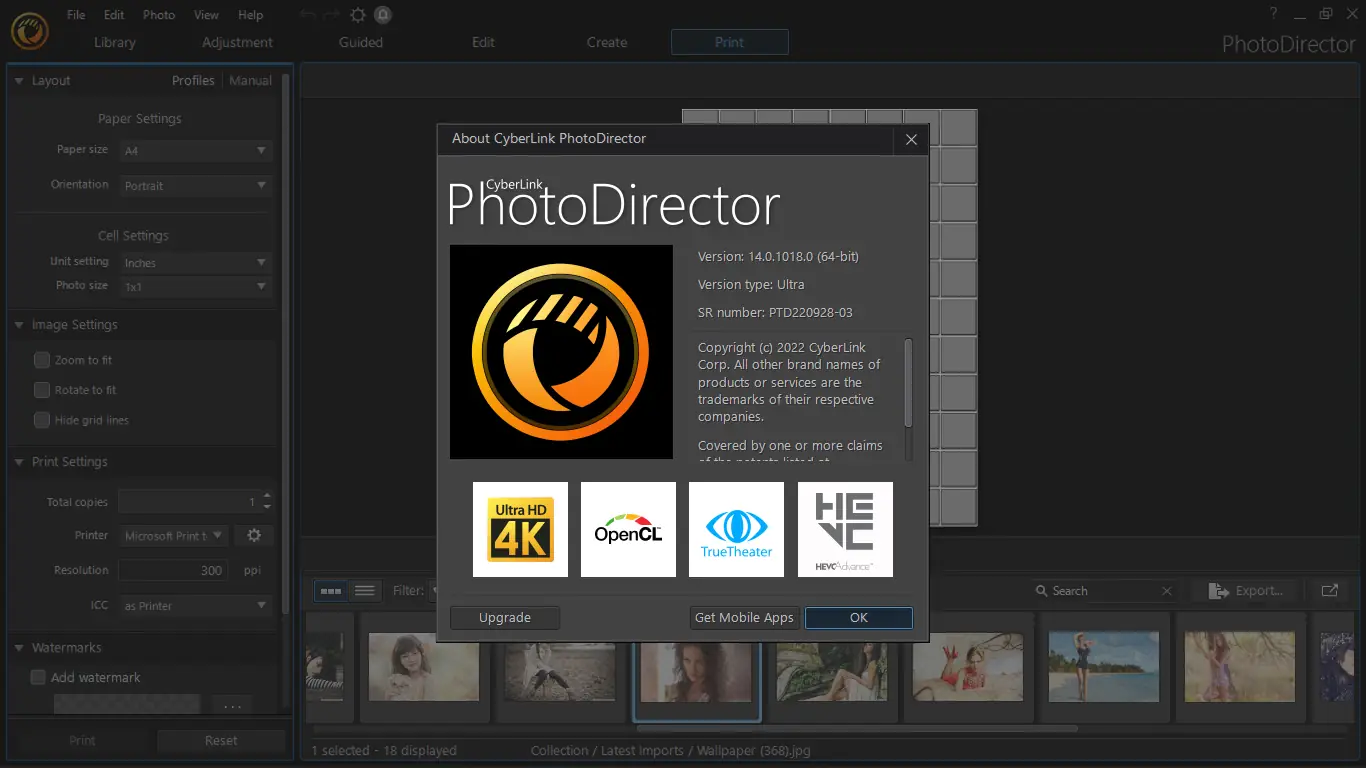Click the TrueTheater logo in the About dialog
Screen dimensions: 1366x768
(x=736, y=529)
